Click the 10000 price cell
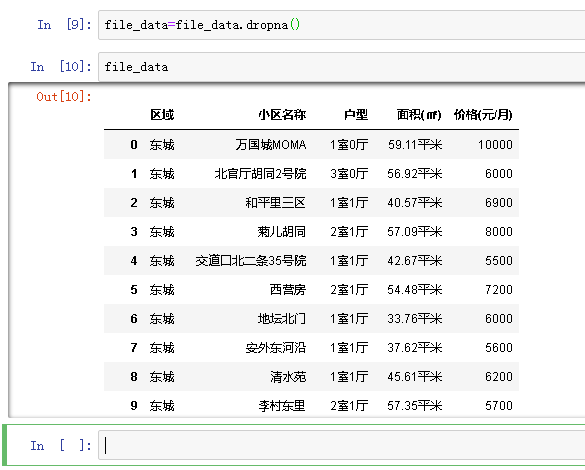This screenshot has height=470, width=585. [x=495, y=144]
